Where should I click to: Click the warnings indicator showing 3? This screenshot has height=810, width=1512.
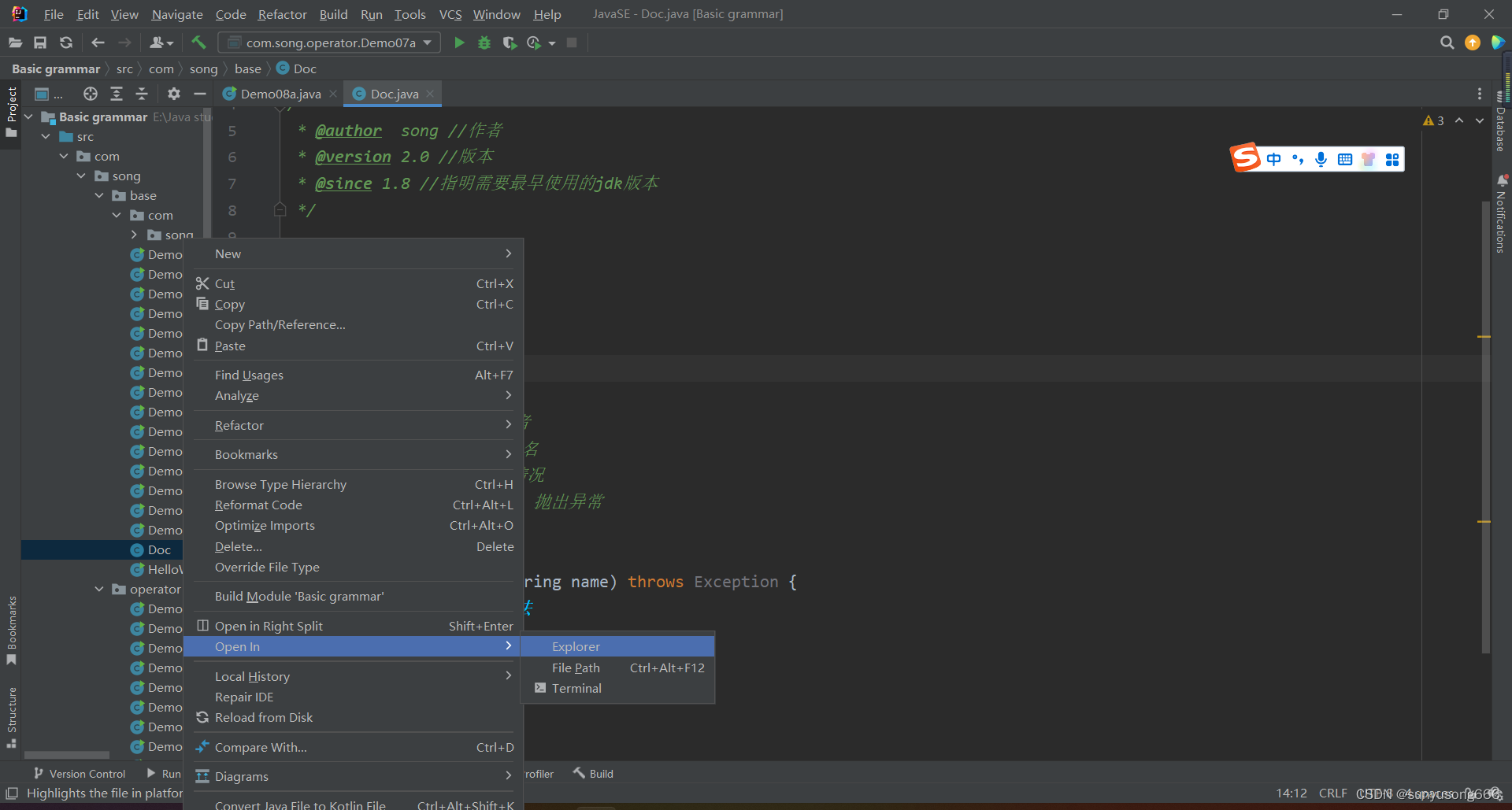tap(1433, 120)
